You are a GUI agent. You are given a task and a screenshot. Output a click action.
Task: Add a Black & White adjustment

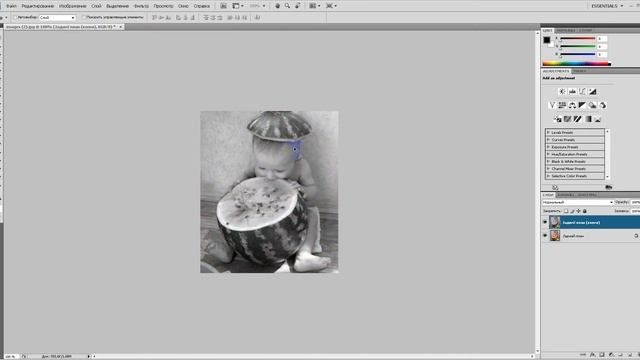[582, 105]
